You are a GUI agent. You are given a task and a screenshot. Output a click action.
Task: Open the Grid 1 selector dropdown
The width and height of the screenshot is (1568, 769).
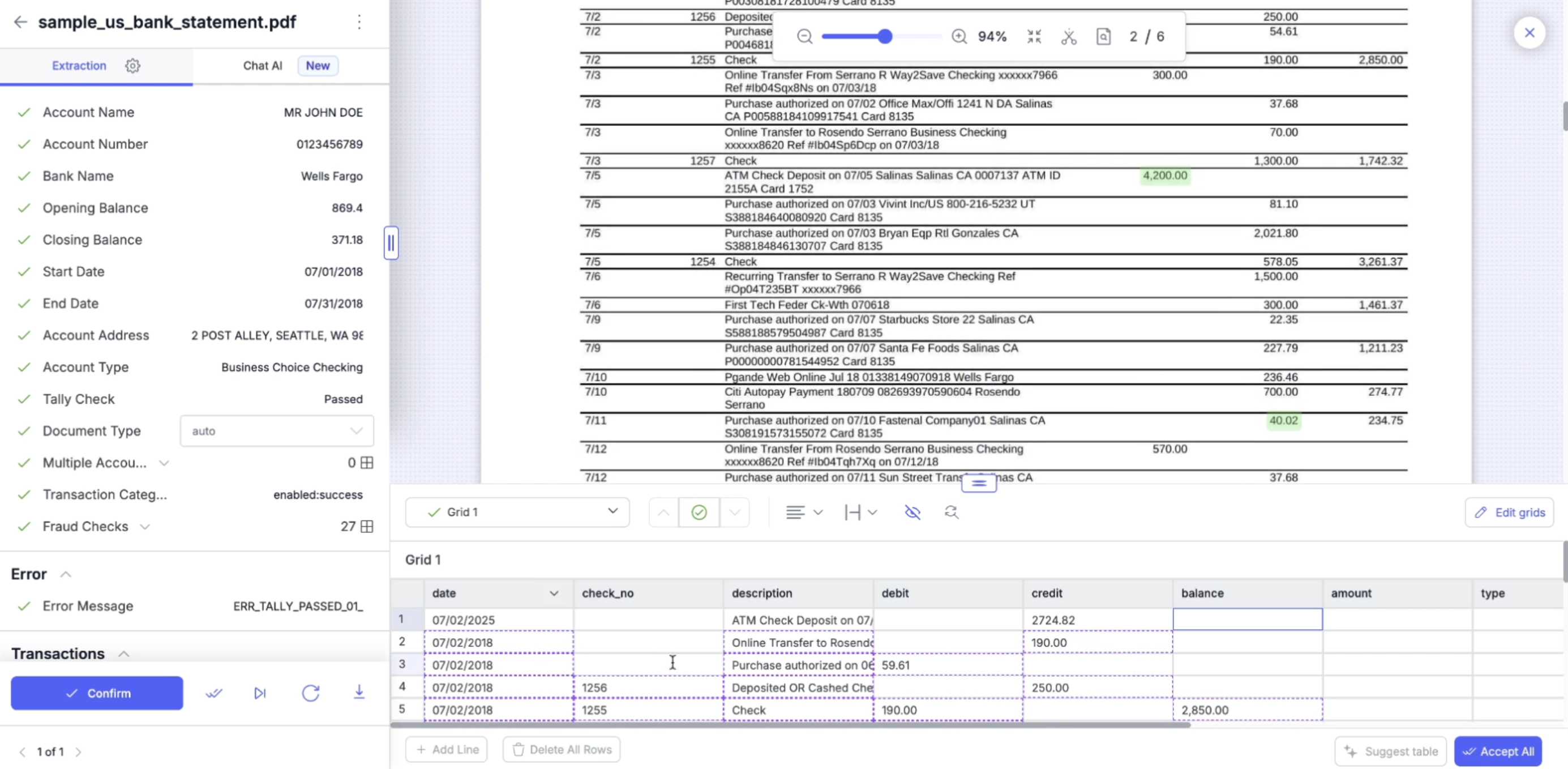click(x=517, y=512)
